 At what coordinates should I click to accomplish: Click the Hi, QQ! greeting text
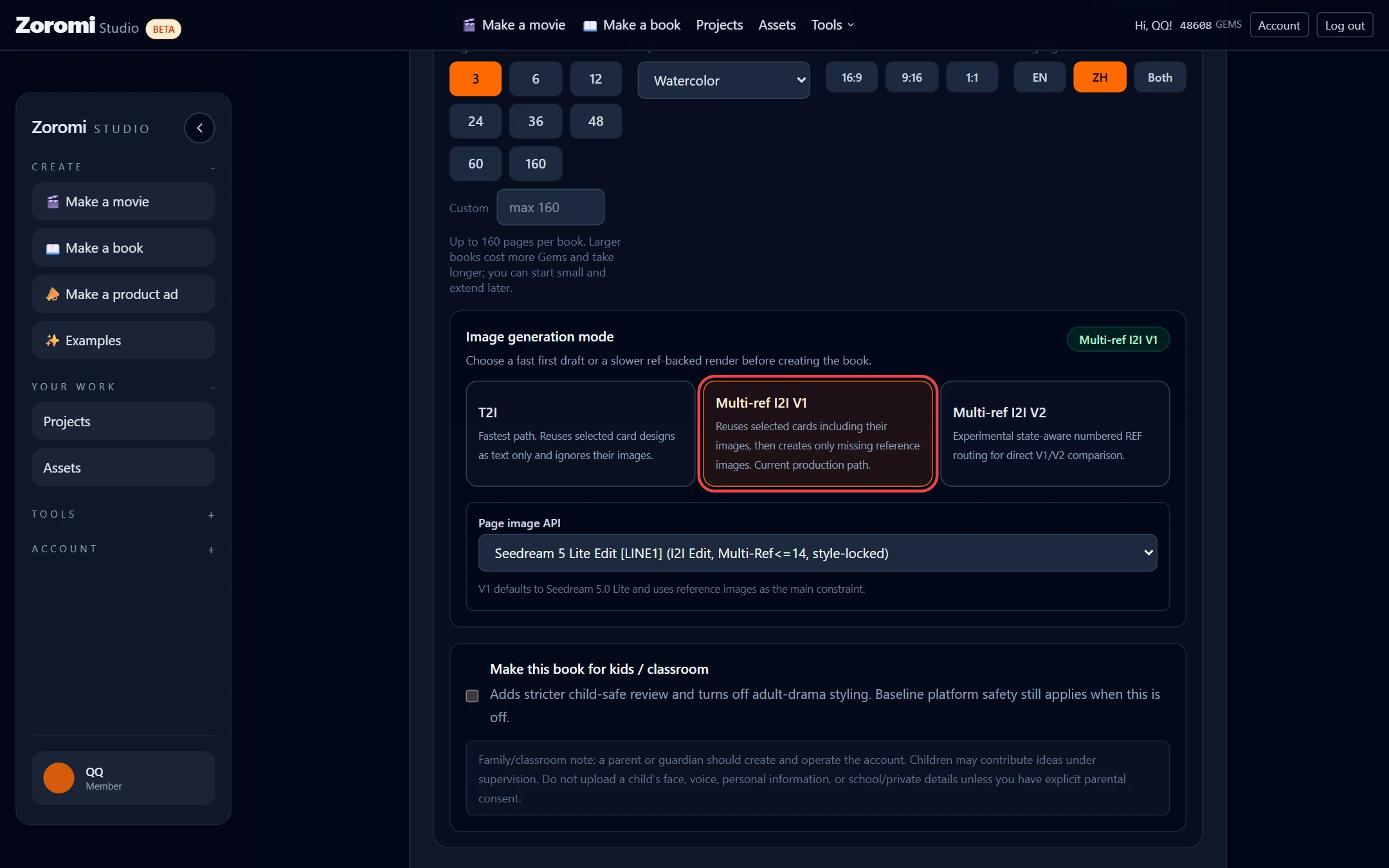(1153, 25)
